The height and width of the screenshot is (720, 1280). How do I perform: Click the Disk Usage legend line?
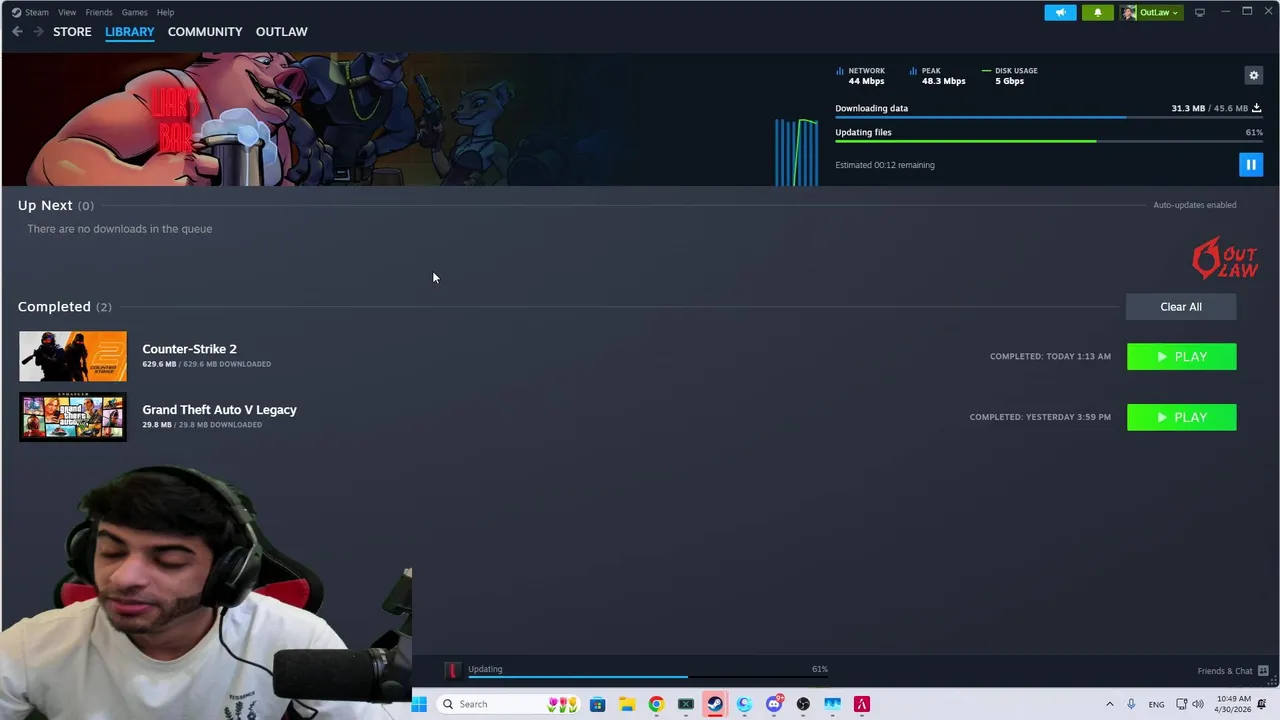point(986,71)
